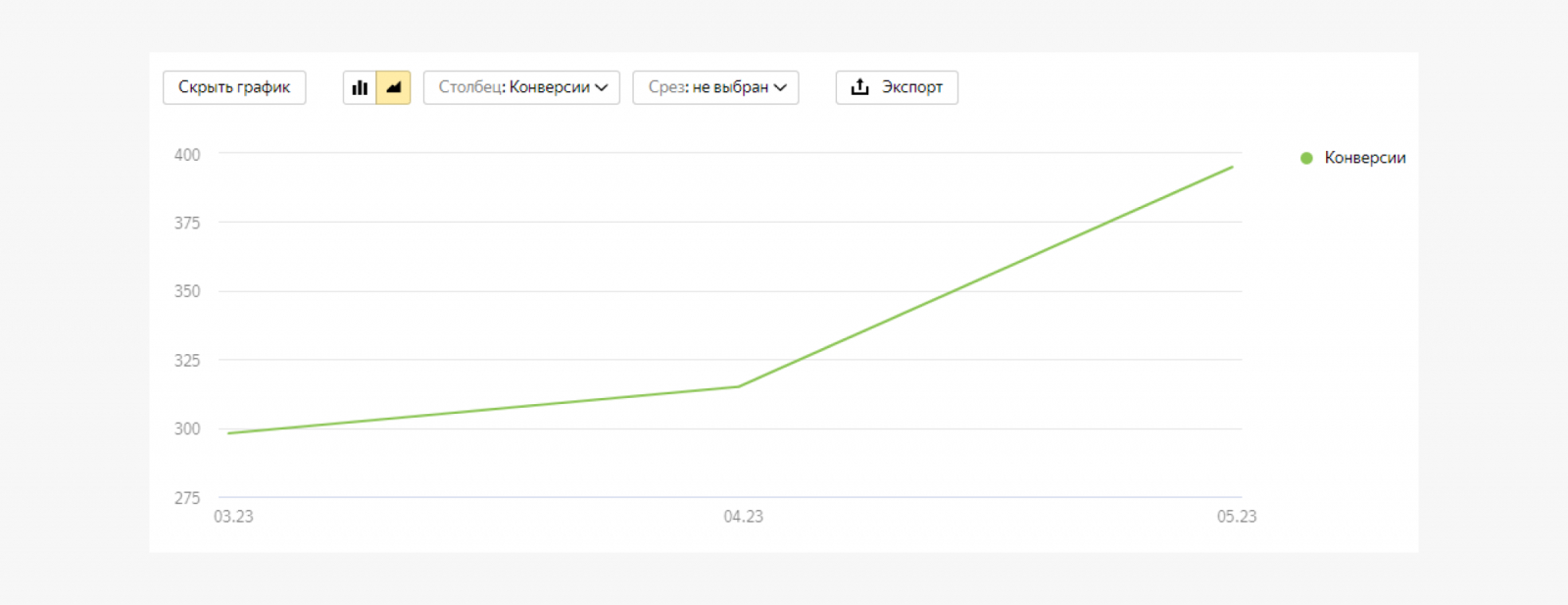This screenshot has height=605, width=1568.
Task: Click the 05.23 x-axis label
Action: click(1236, 517)
